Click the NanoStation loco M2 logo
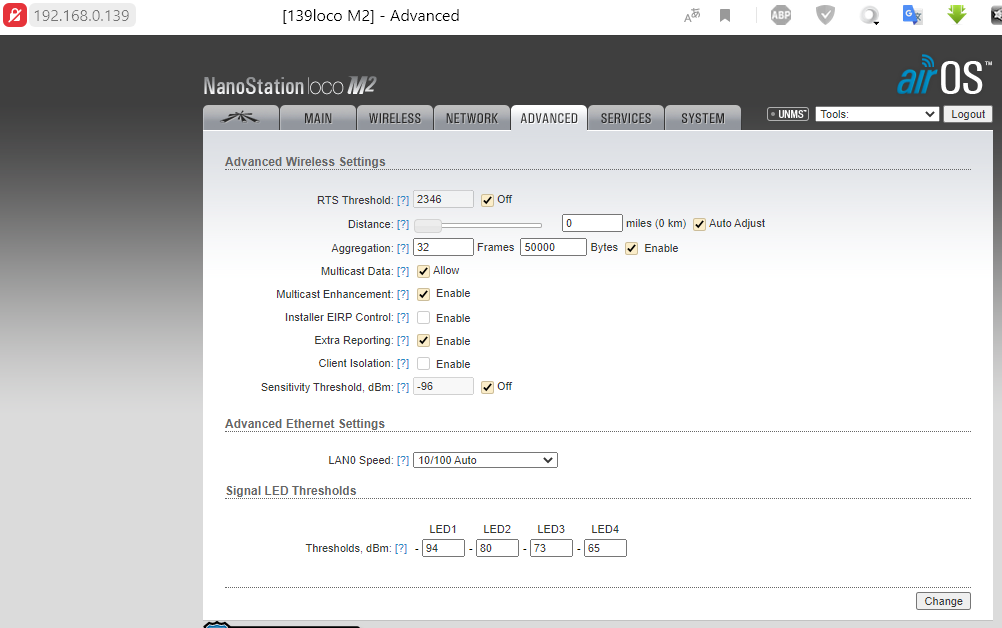 [x=289, y=86]
